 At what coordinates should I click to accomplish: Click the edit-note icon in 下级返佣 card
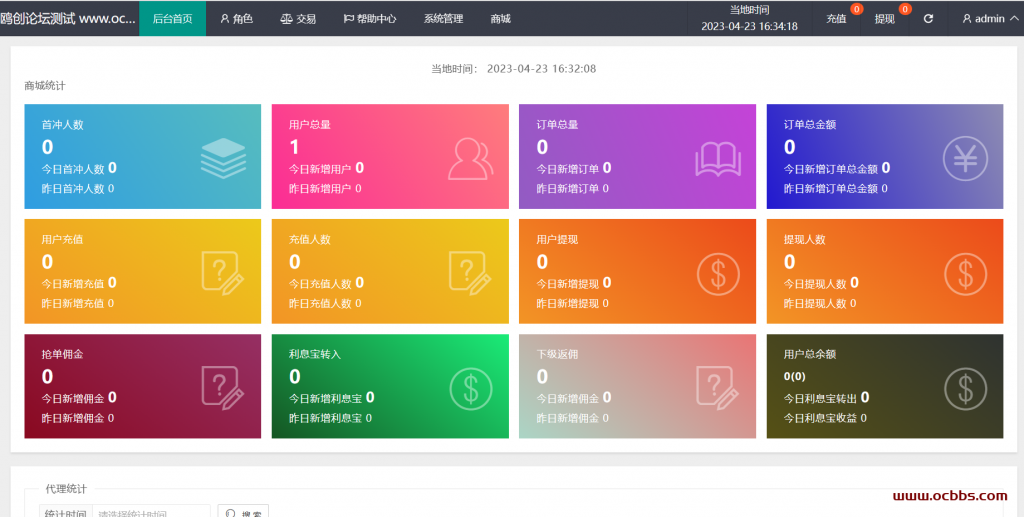[718, 387]
